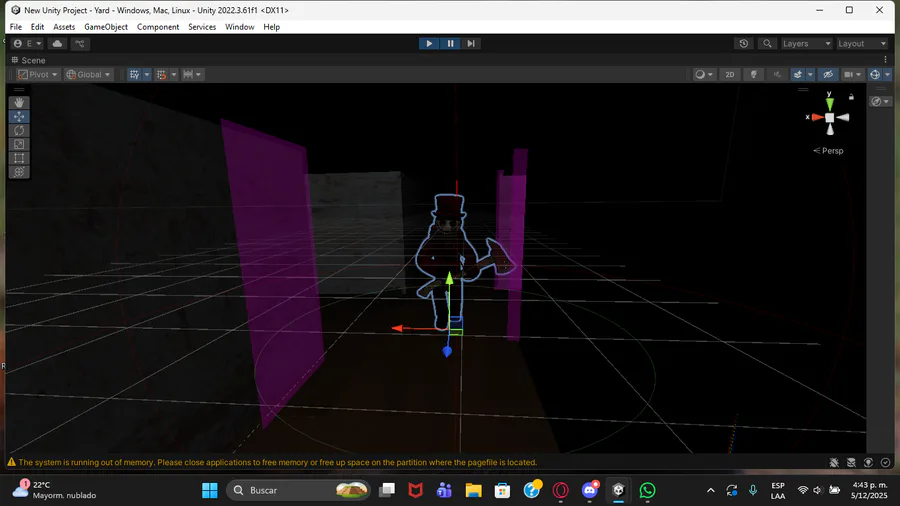Toggle scene audio
This screenshot has width=900, height=506.
point(777,75)
